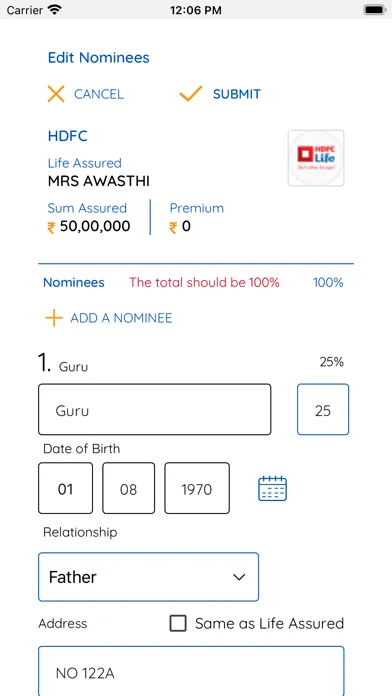This screenshot has width=392, height=696.
Task: Tap the birth year field 1970
Action: coord(197,488)
